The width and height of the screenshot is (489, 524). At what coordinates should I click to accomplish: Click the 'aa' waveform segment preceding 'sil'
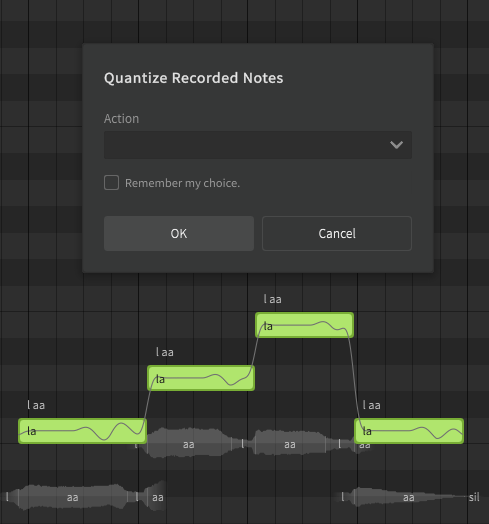[408, 497]
